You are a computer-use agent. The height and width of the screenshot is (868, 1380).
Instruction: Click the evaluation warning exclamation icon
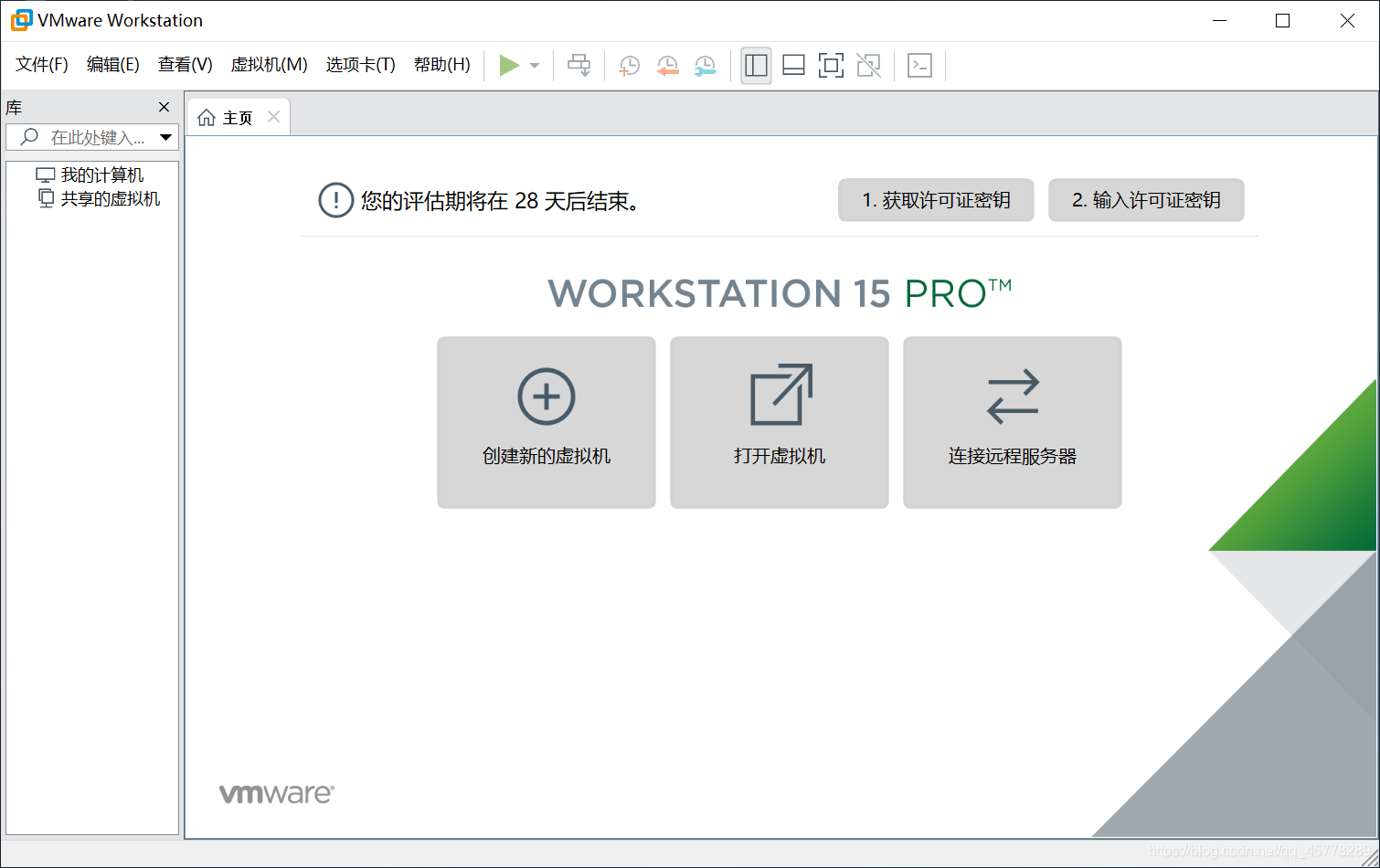[x=335, y=200]
